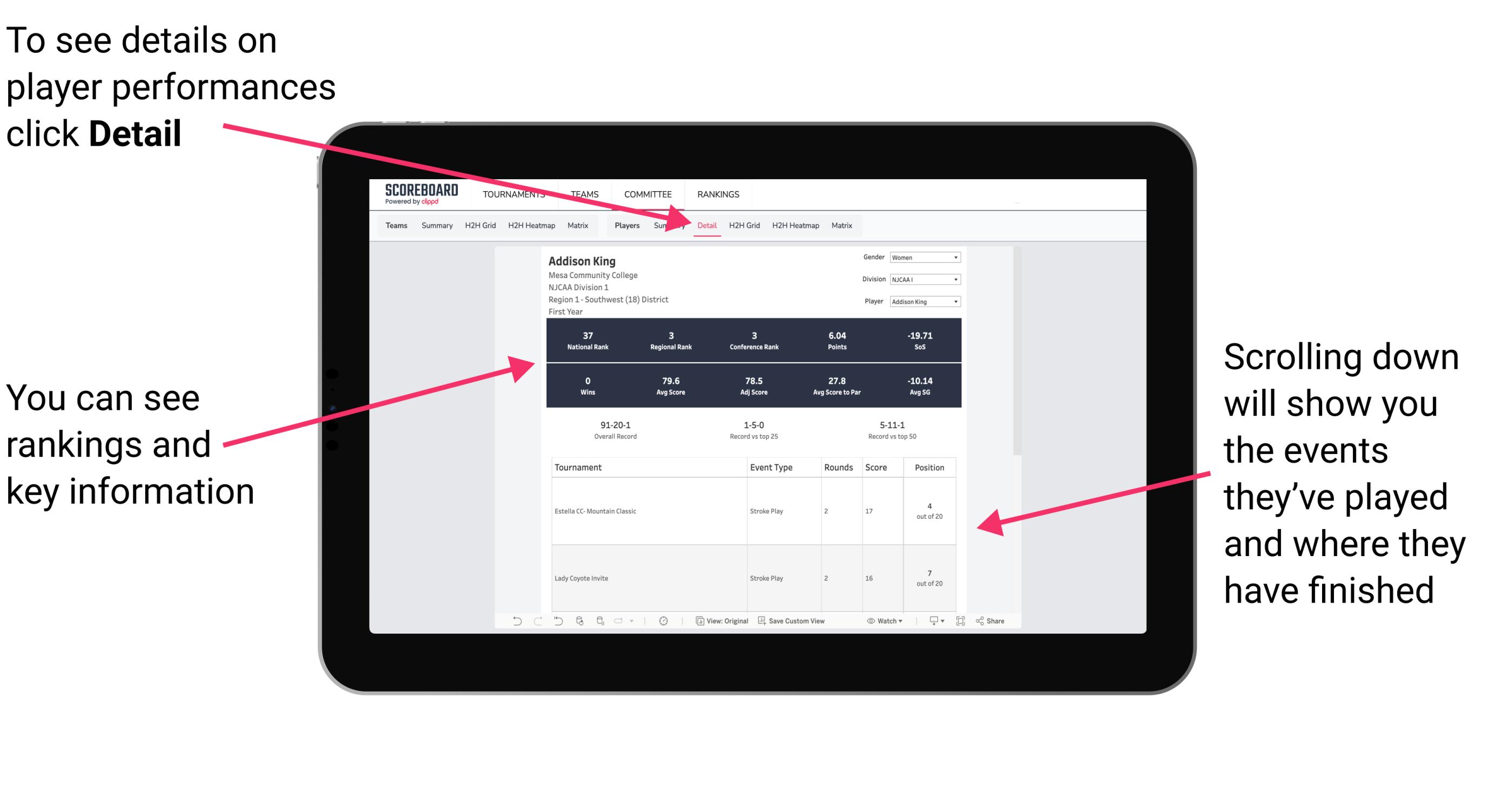
Task: Click the H2H Heatmap tab
Action: pos(796,225)
